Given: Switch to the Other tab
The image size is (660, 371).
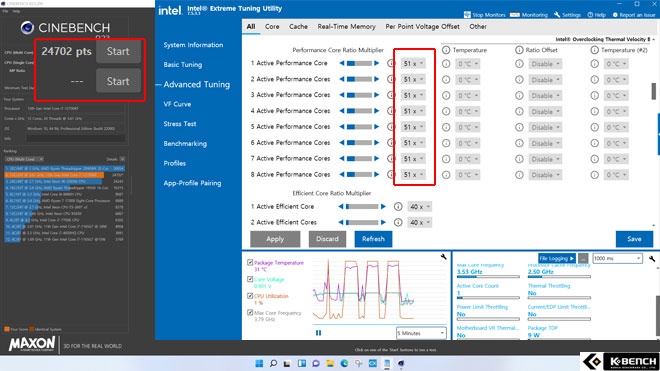Looking at the screenshot, I should point(478,27).
